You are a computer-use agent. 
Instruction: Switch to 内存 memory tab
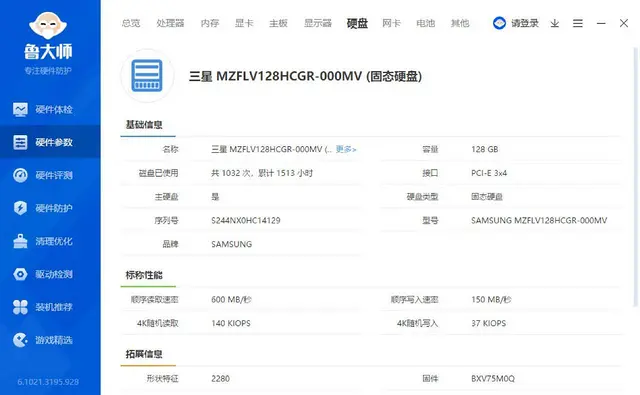click(210, 23)
